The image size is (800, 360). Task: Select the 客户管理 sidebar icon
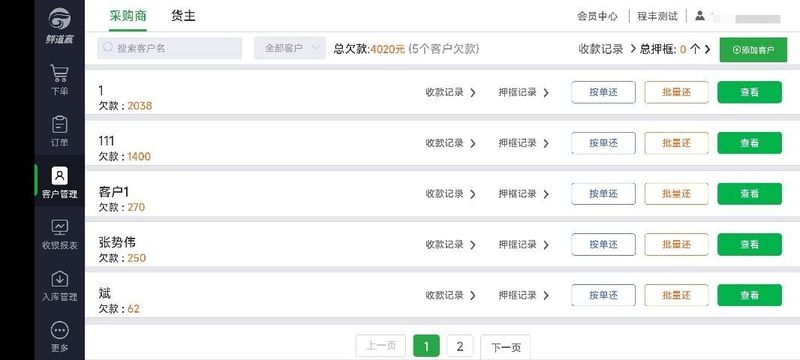(x=60, y=175)
